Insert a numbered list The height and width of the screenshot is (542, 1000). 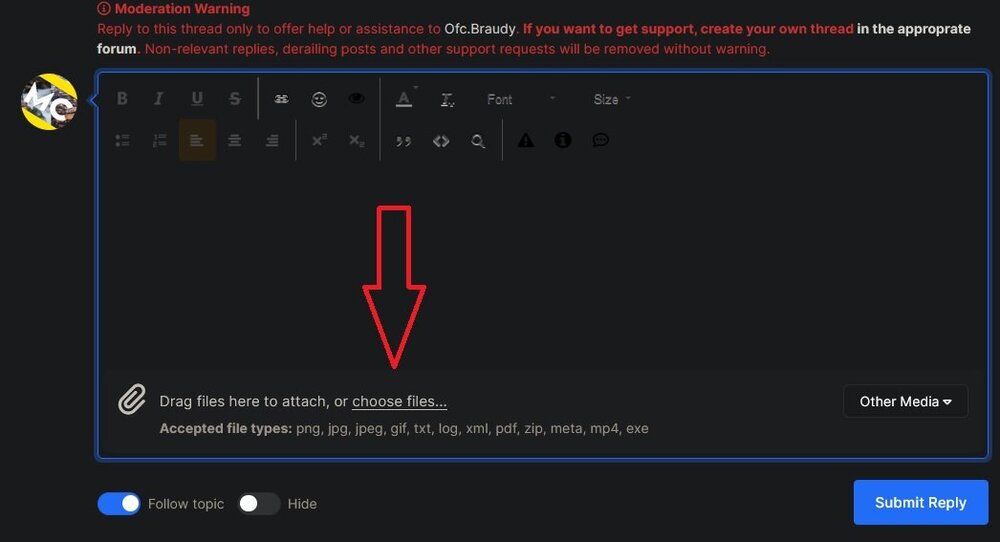tap(159, 140)
